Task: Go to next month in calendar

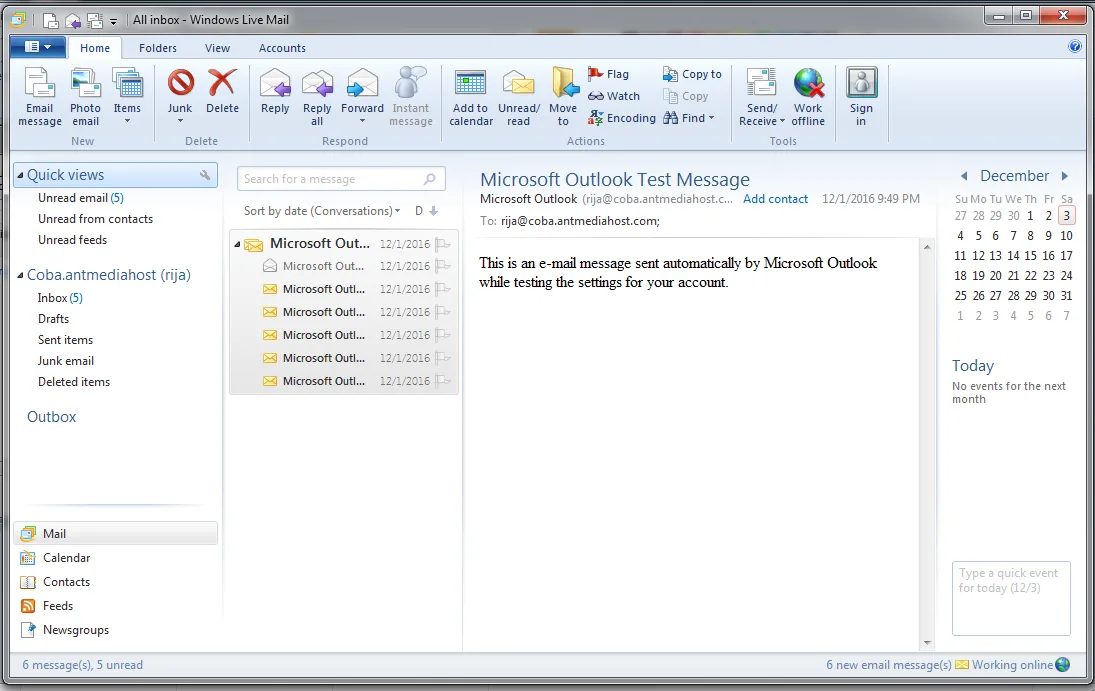Action: tap(1065, 176)
